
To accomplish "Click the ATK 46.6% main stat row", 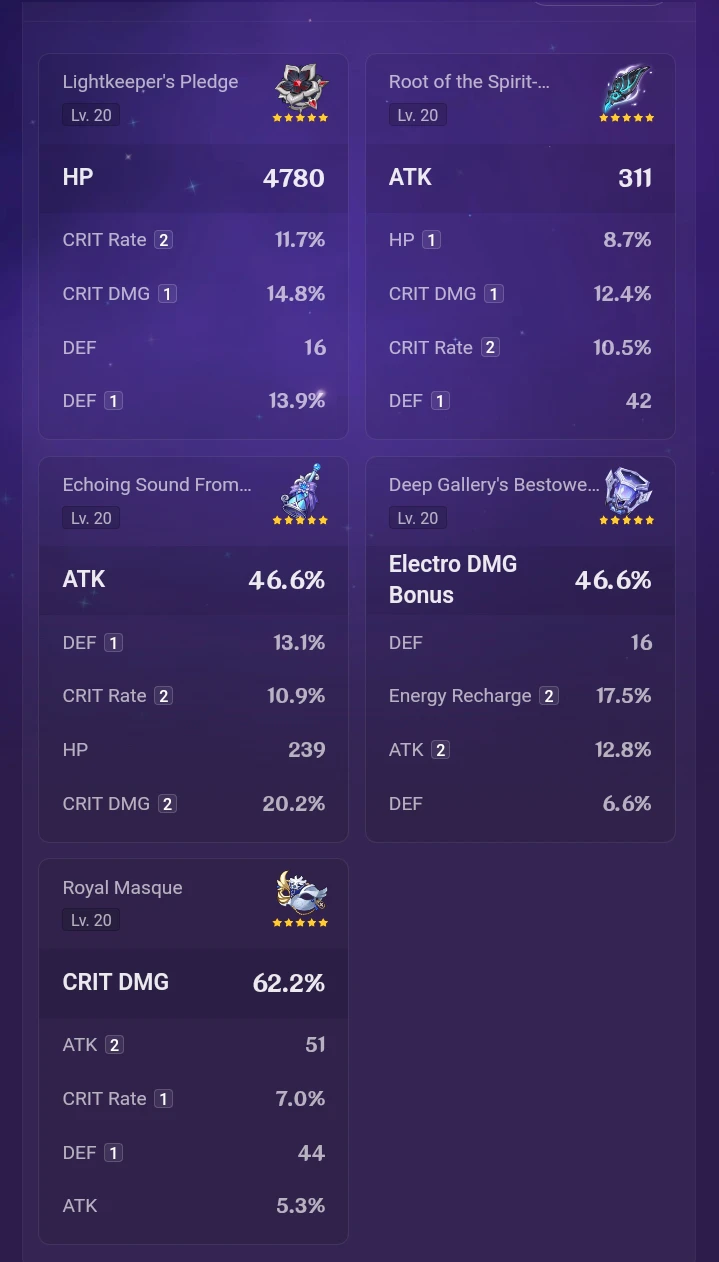I will pyautogui.click(x=193, y=580).
